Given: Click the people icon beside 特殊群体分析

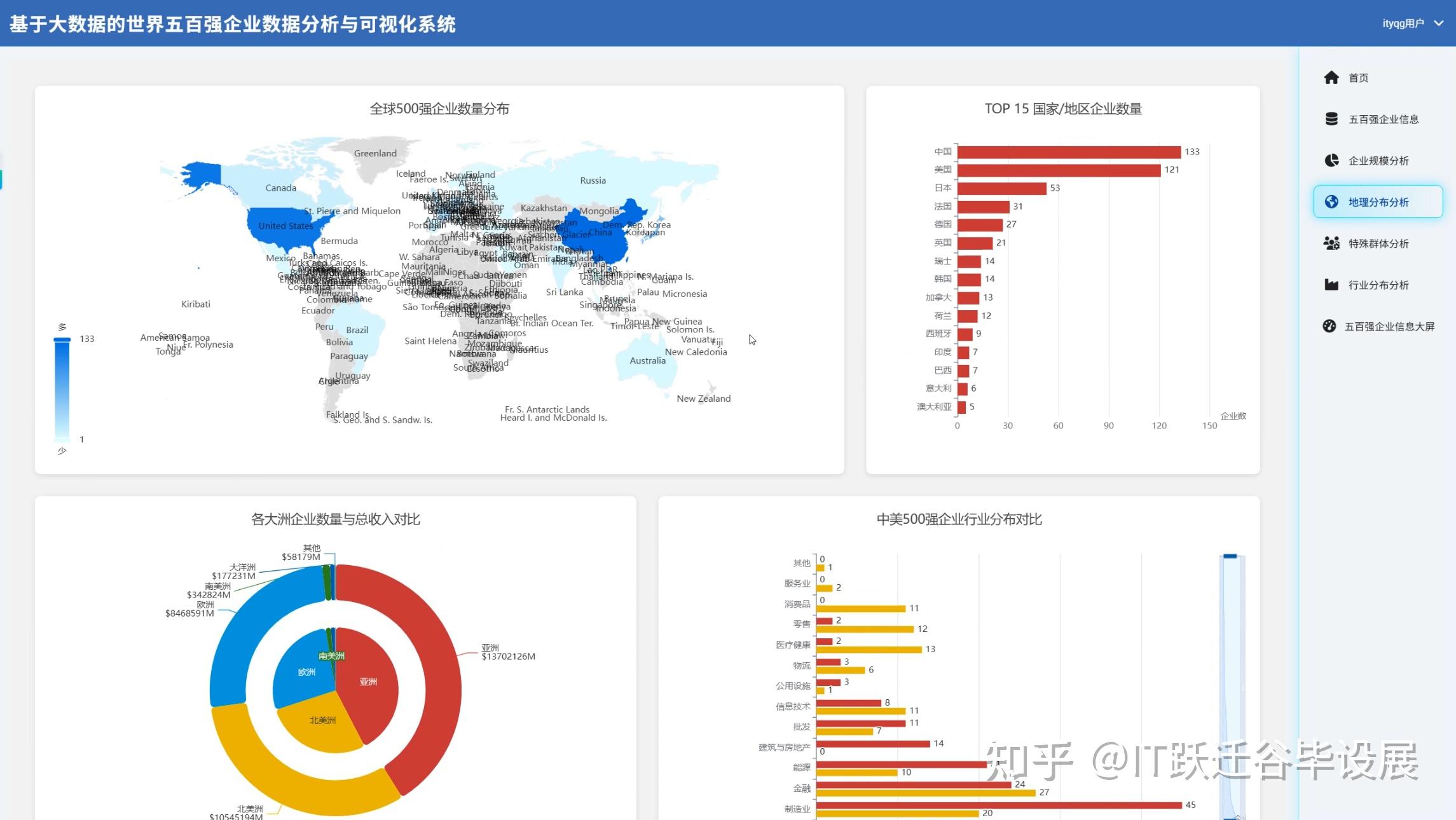Looking at the screenshot, I should pos(1331,243).
